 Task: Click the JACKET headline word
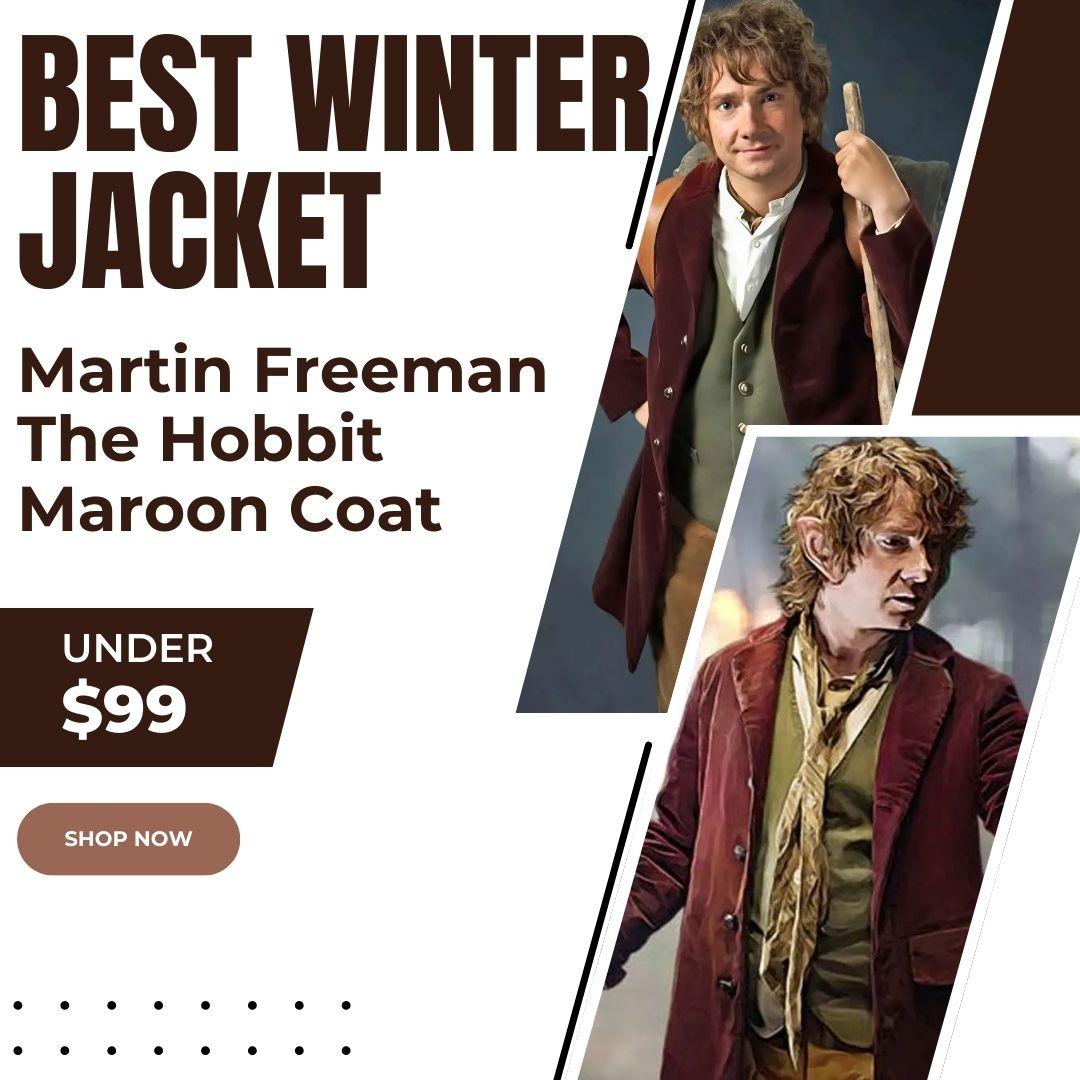200,231
